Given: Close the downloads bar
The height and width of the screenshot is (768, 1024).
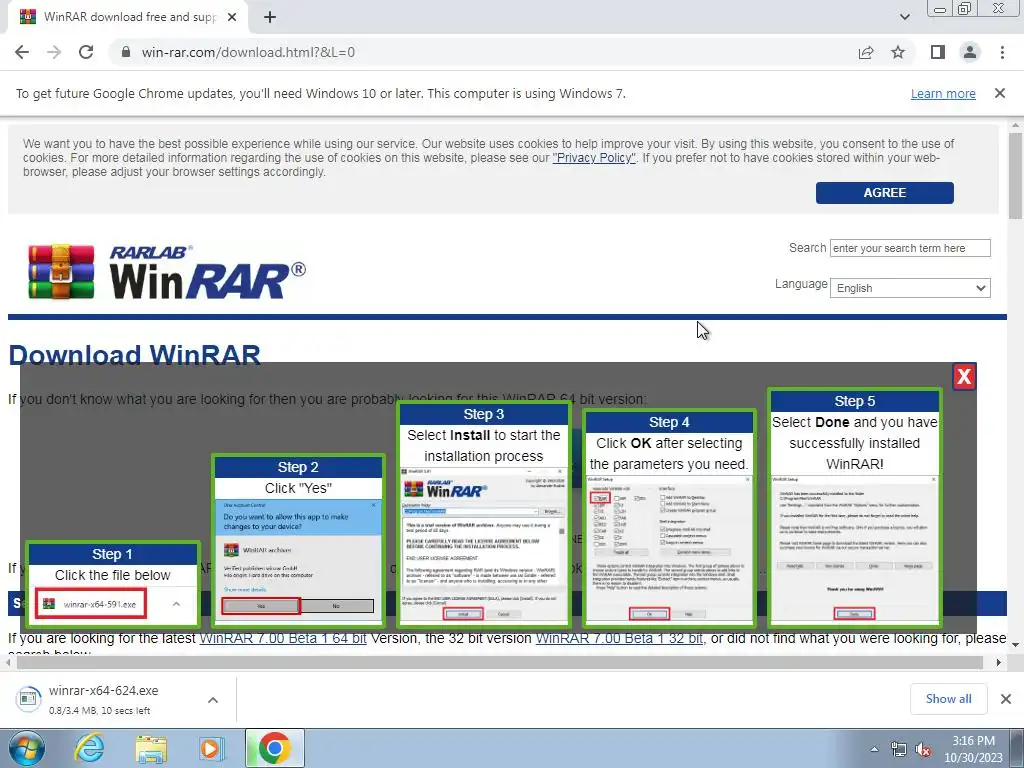Looking at the screenshot, I should pos(1006,699).
